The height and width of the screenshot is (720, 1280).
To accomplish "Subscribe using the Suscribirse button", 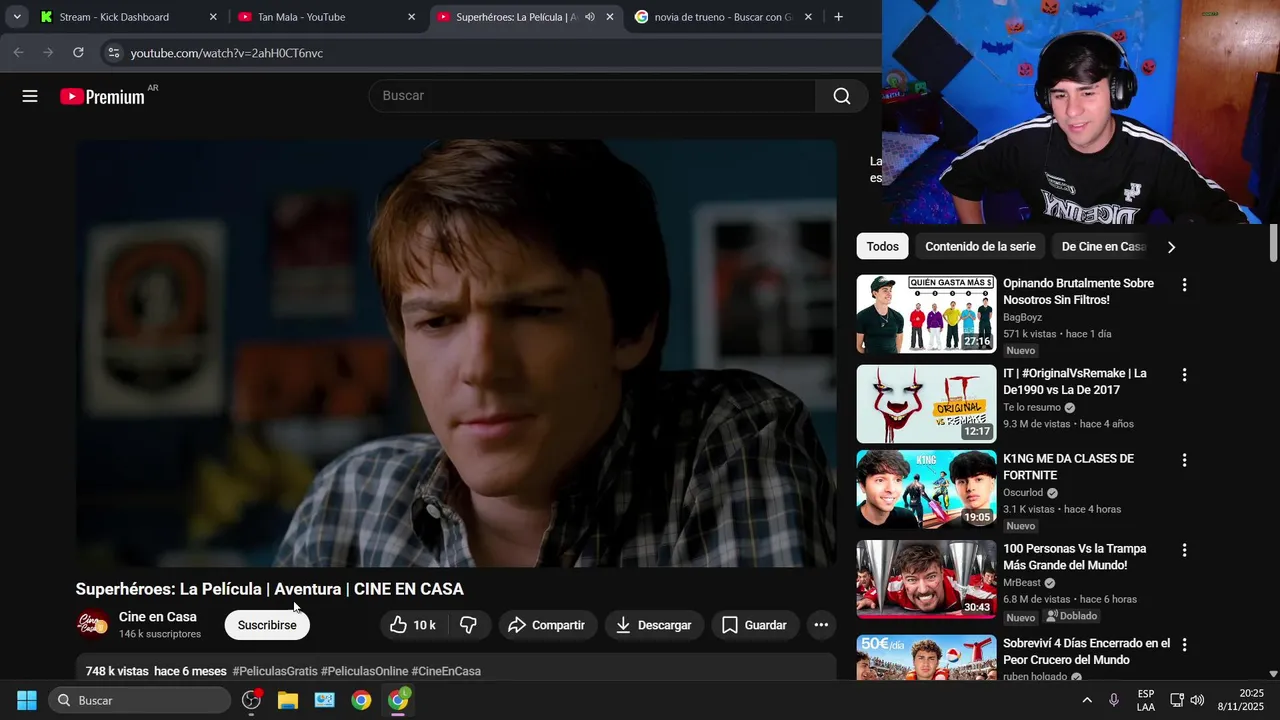I will (x=267, y=625).
